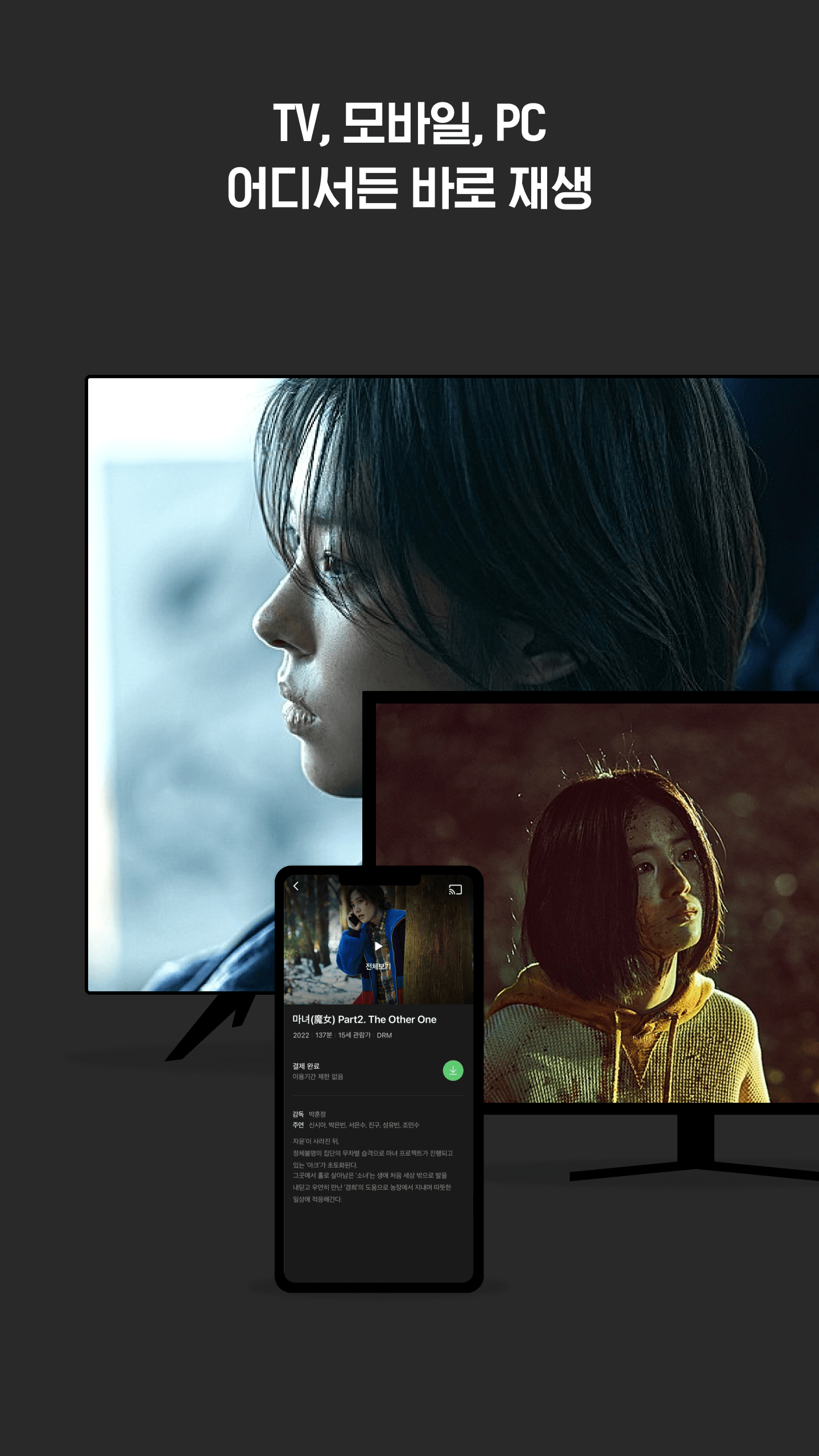819x1456 pixels.
Task: Click the cast list starting with '신시아'
Action: click(364, 1125)
